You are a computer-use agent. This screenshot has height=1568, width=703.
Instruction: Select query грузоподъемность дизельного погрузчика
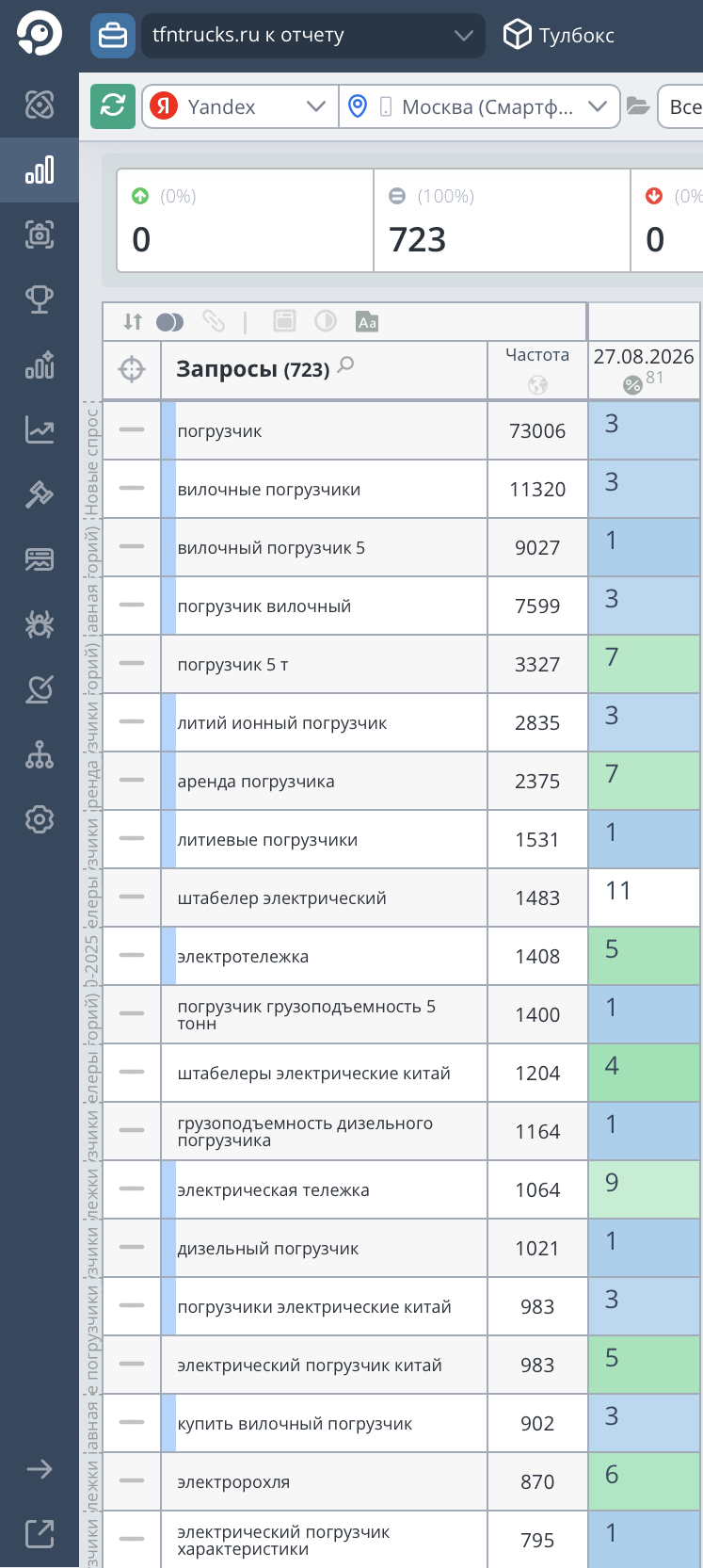click(305, 1132)
